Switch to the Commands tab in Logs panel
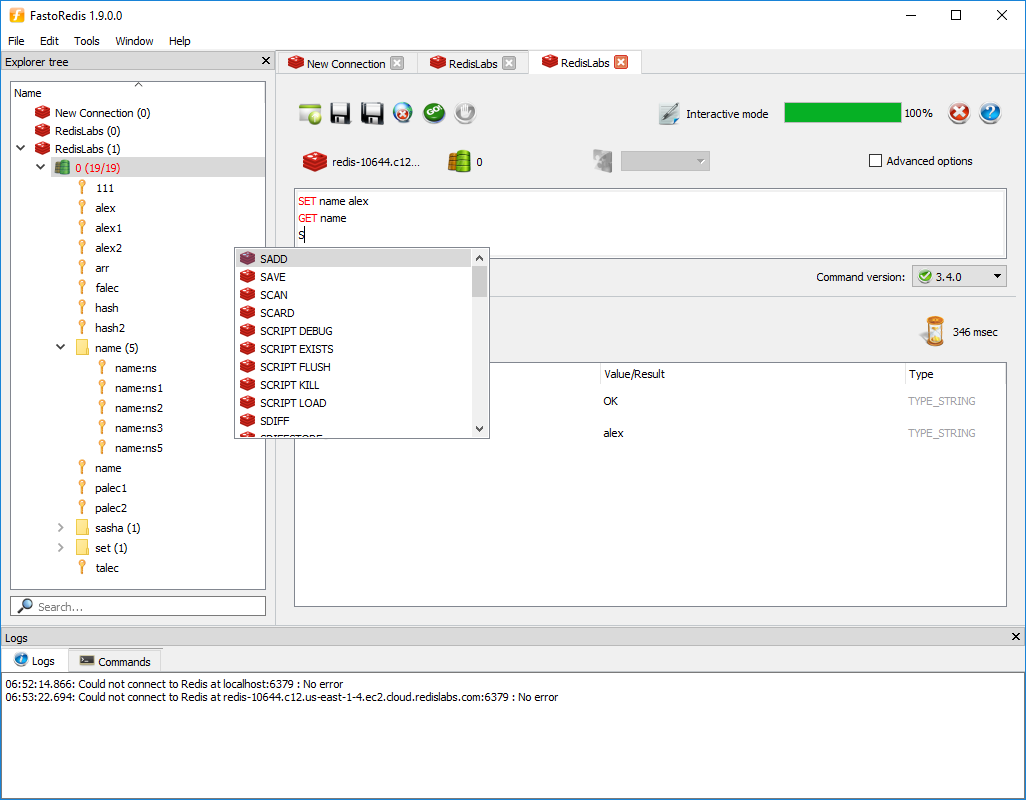1026x800 pixels. (x=115, y=661)
